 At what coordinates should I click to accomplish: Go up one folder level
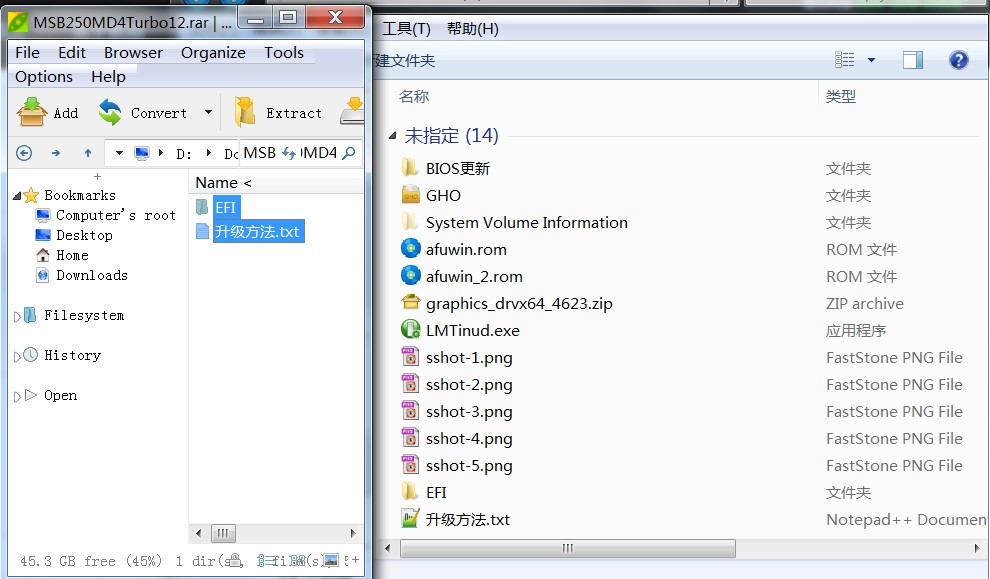[x=88, y=153]
